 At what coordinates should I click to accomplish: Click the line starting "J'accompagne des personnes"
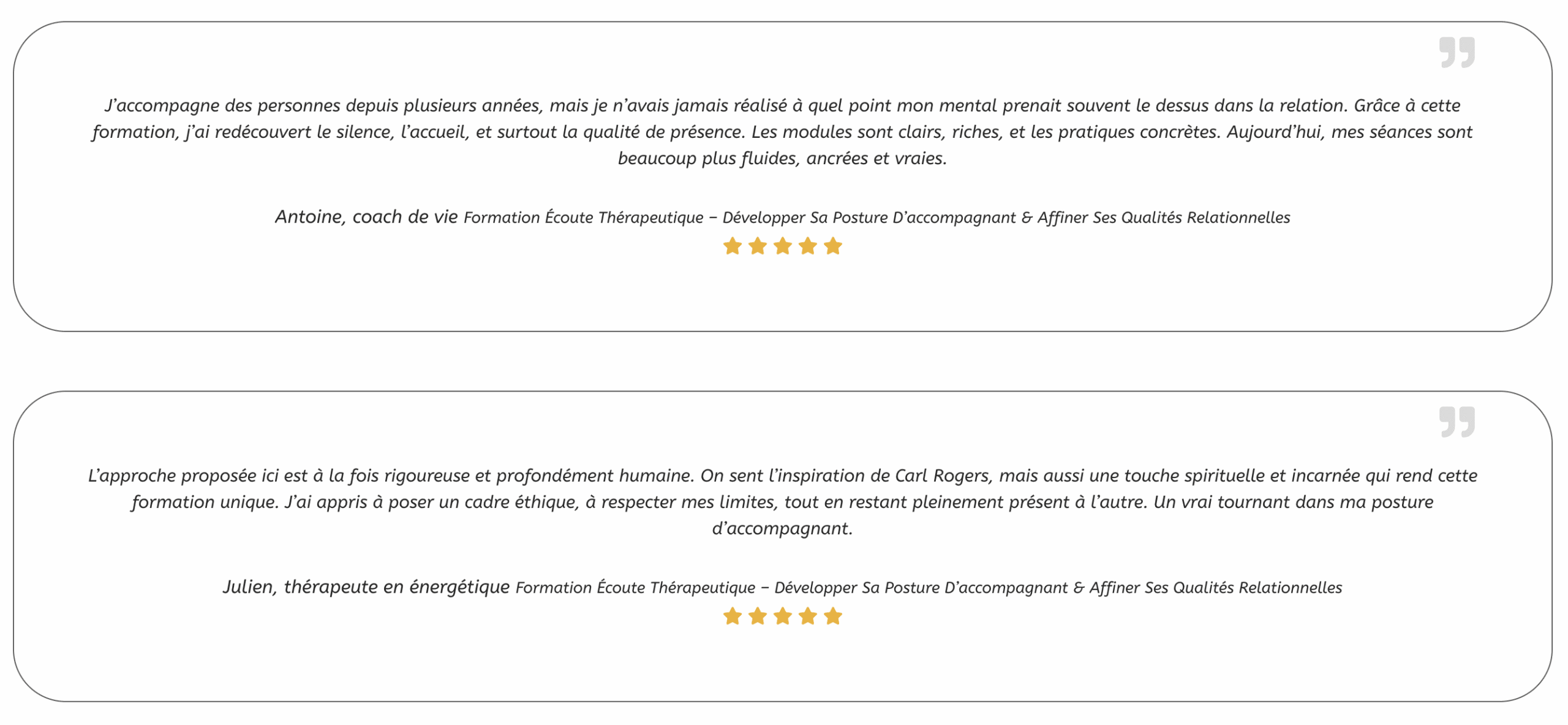pos(782,105)
